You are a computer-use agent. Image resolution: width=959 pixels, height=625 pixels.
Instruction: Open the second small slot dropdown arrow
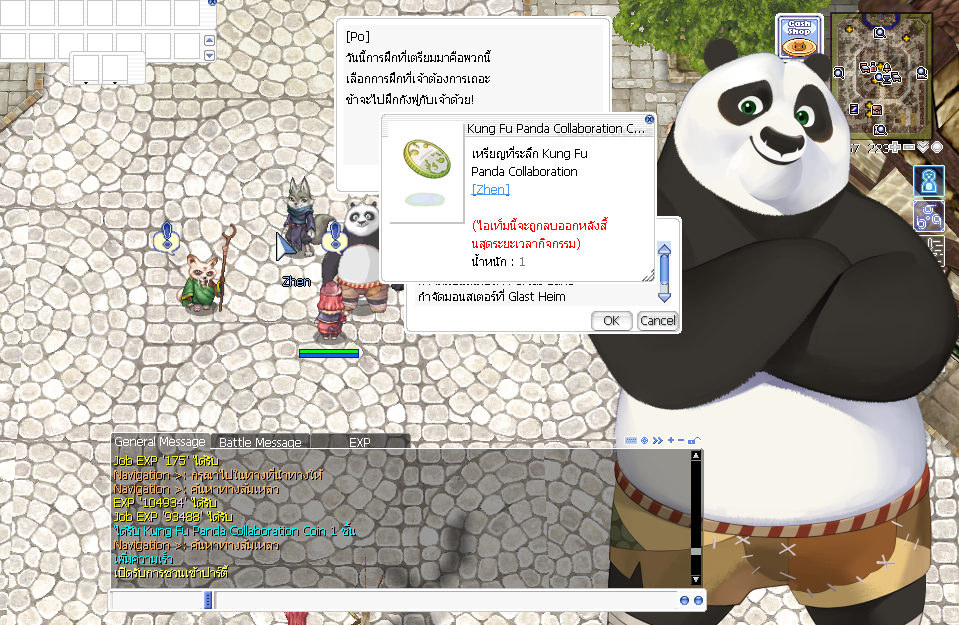pos(114,82)
